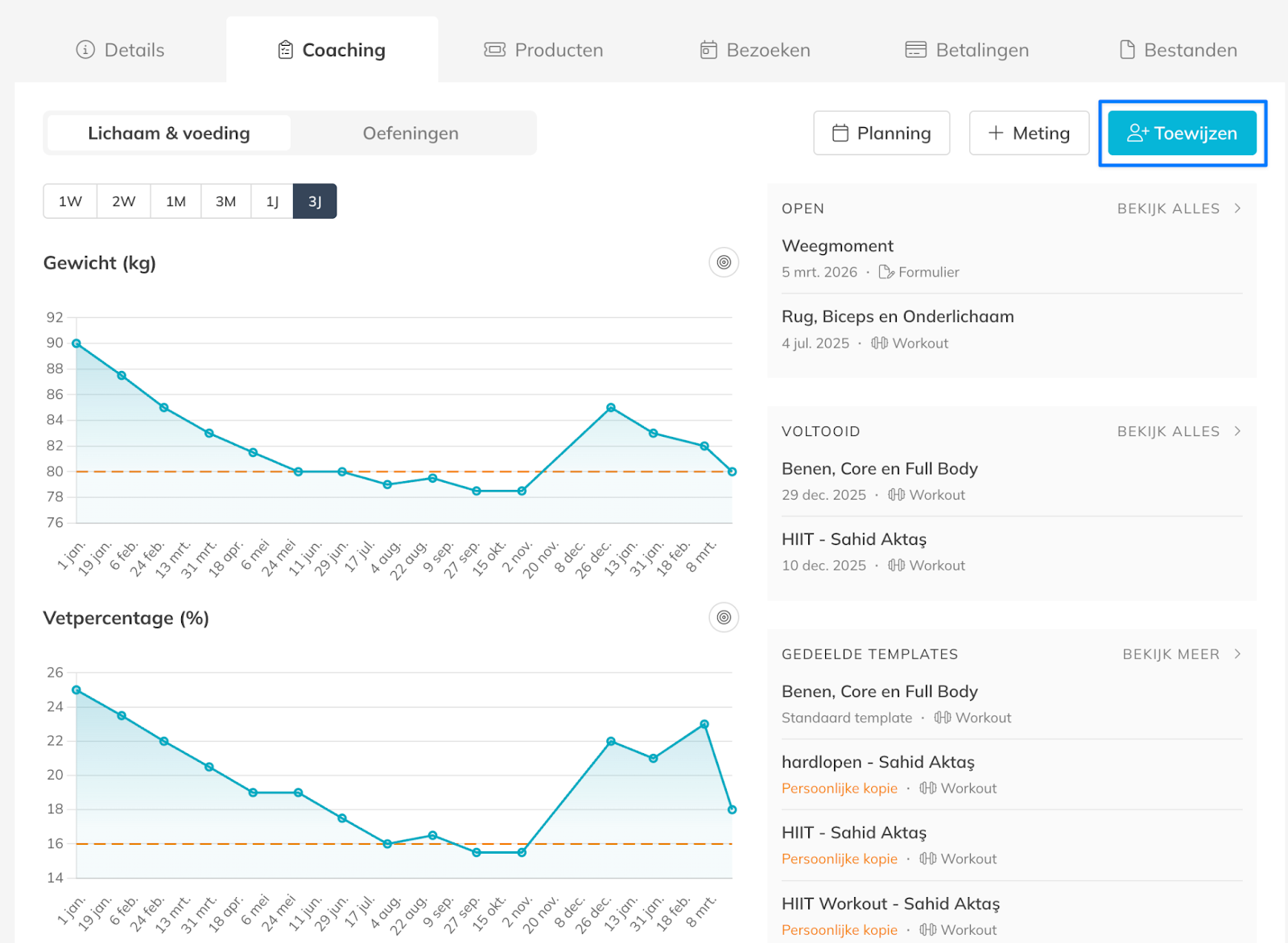
Task: Expand Voltooid items via Bekijk alles
Action: [x=1178, y=431]
